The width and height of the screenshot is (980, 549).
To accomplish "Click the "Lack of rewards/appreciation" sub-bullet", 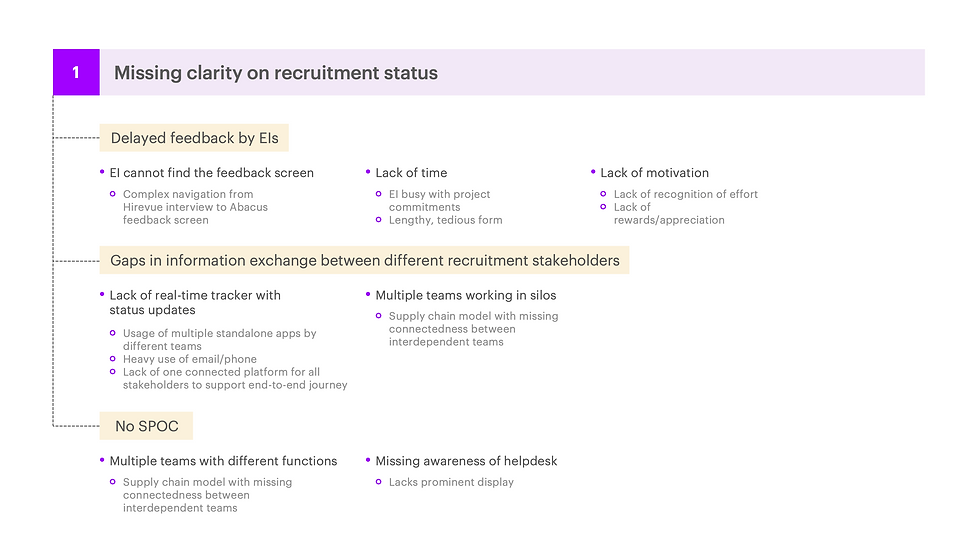I will coord(668,213).
